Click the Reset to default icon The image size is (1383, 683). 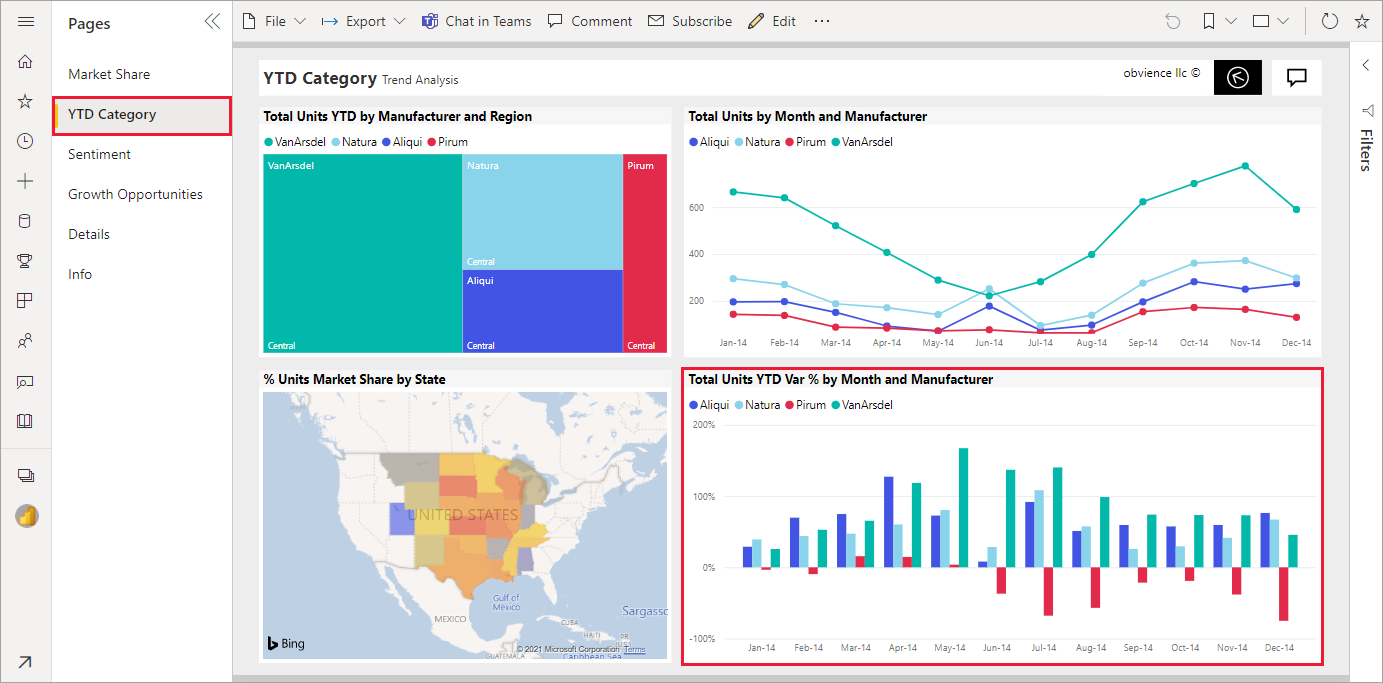pos(1173,21)
